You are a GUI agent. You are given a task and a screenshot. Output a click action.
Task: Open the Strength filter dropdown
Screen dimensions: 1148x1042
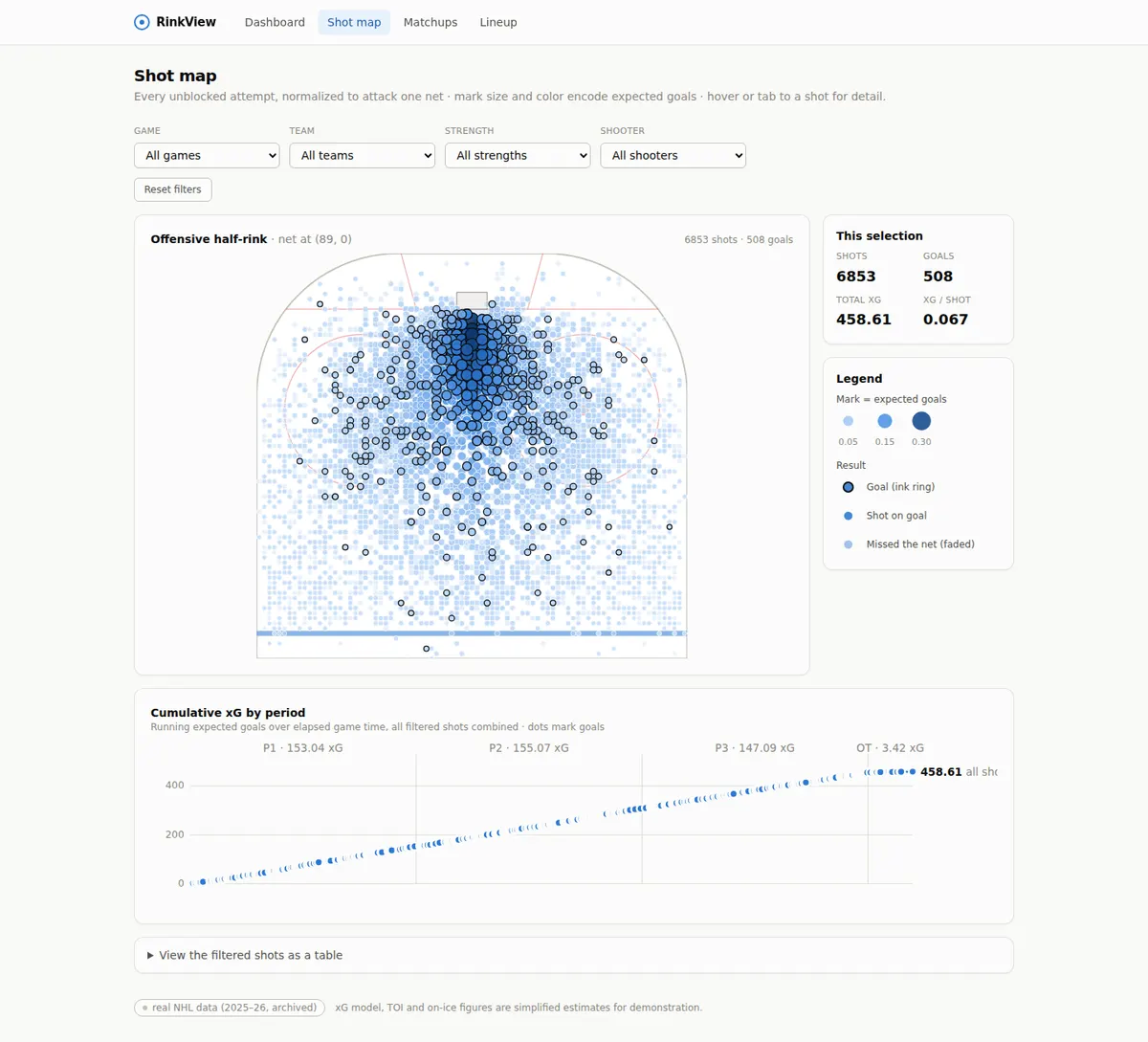(x=518, y=155)
